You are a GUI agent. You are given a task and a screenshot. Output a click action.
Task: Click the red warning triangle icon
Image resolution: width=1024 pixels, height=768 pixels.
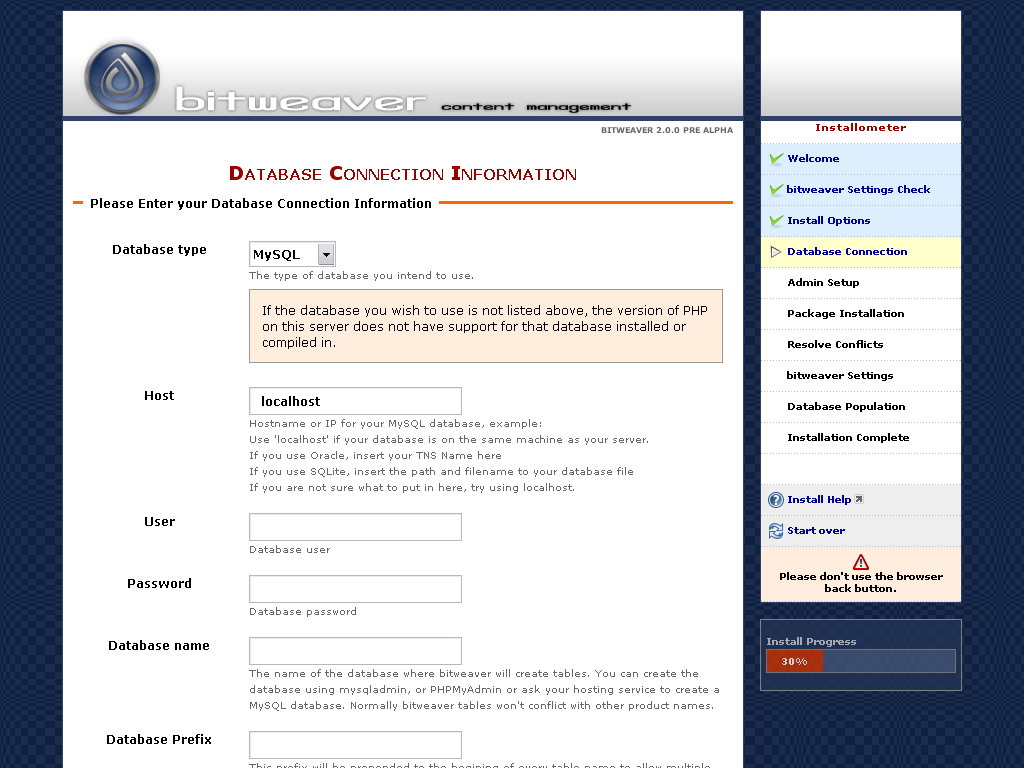pos(861,562)
